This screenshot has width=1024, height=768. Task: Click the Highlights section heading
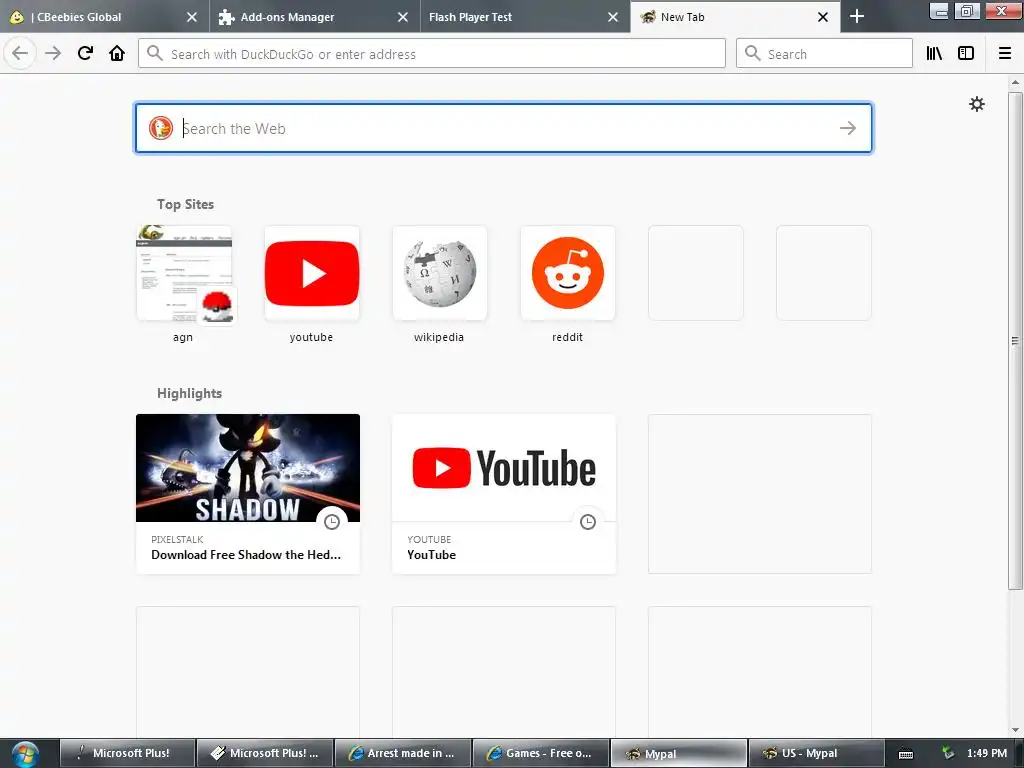[x=189, y=393]
